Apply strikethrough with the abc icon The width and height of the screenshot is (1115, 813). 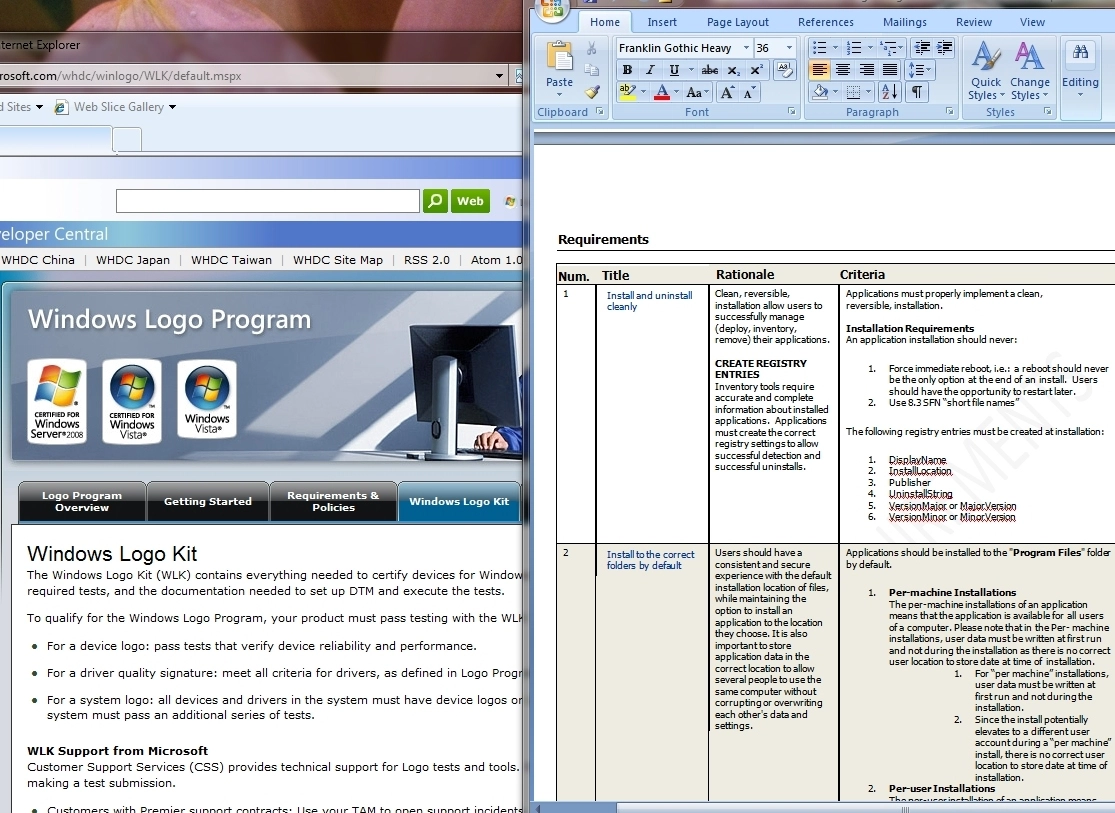pos(709,70)
